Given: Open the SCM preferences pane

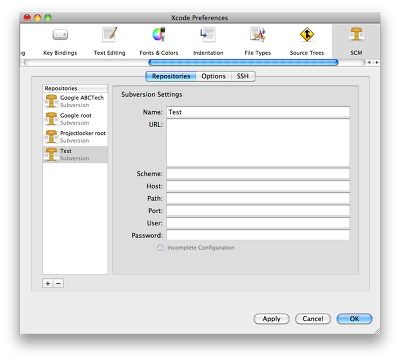Looking at the screenshot, I should pyautogui.click(x=356, y=42).
